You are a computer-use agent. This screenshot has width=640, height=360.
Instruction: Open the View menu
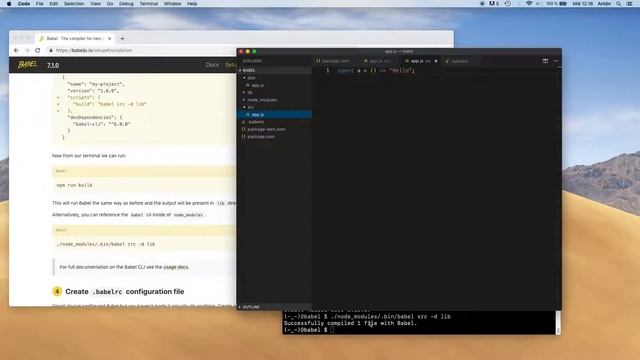click(x=96, y=4)
